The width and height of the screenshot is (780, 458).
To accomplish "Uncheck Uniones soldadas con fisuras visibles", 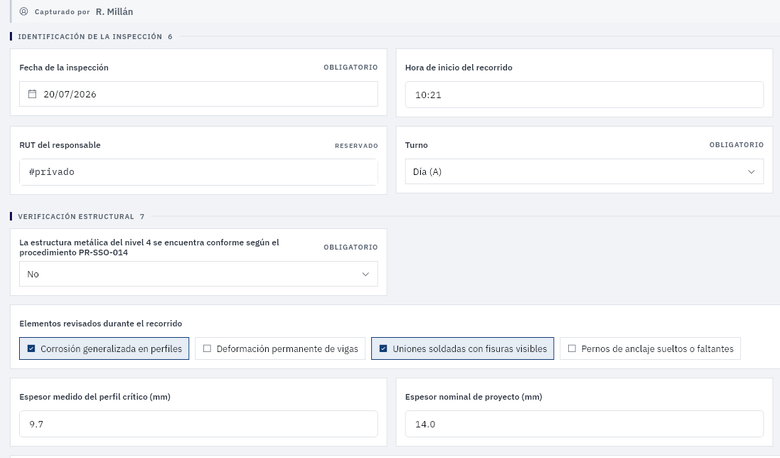I will coord(463,349).
